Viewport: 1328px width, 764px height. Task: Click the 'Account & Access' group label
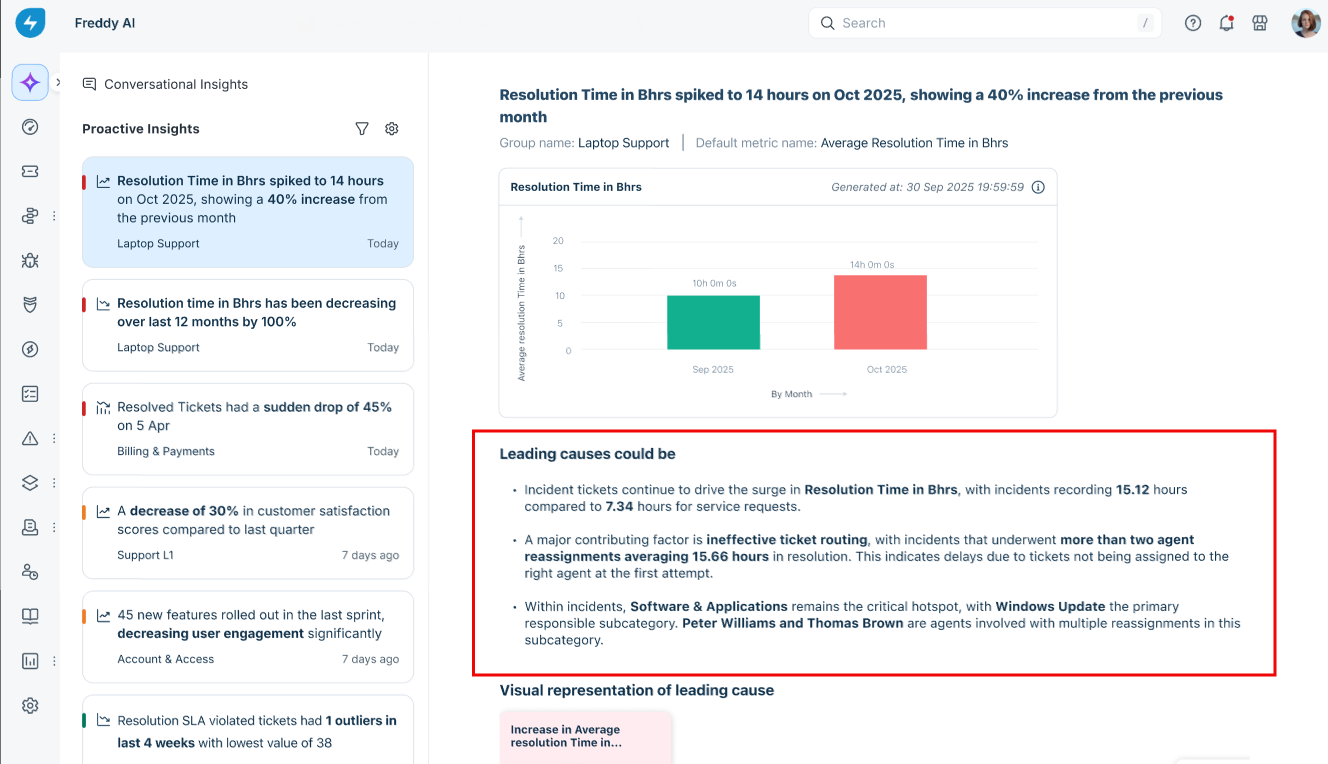[x=166, y=659]
